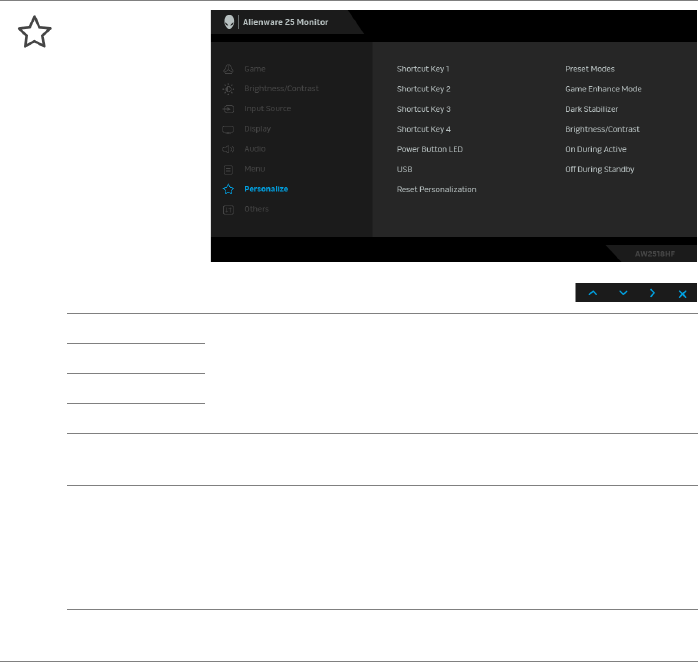This screenshot has height=662, width=698.
Task: Click the Alienware 25 Monitor title
Action: coord(285,22)
